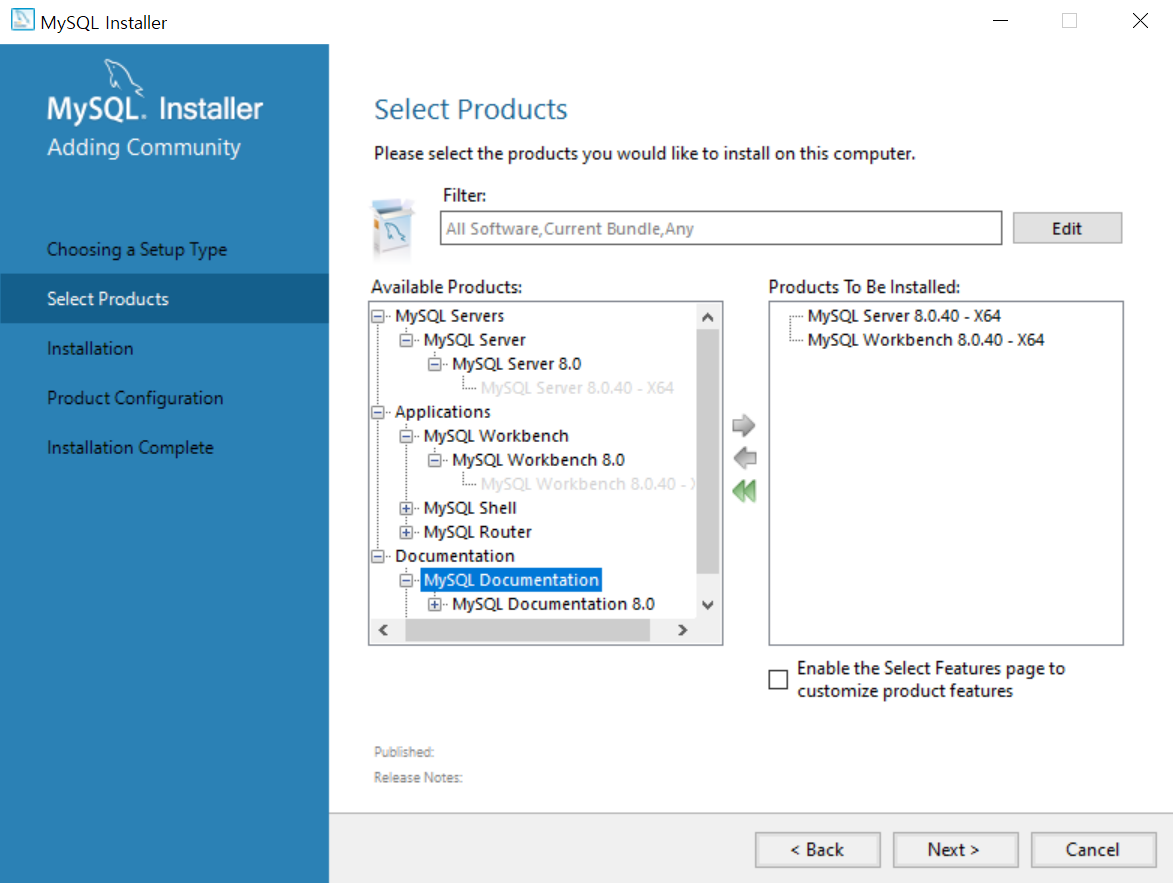Select the MySQL Server tree item
This screenshot has width=1173, height=883.
(x=474, y=340)
